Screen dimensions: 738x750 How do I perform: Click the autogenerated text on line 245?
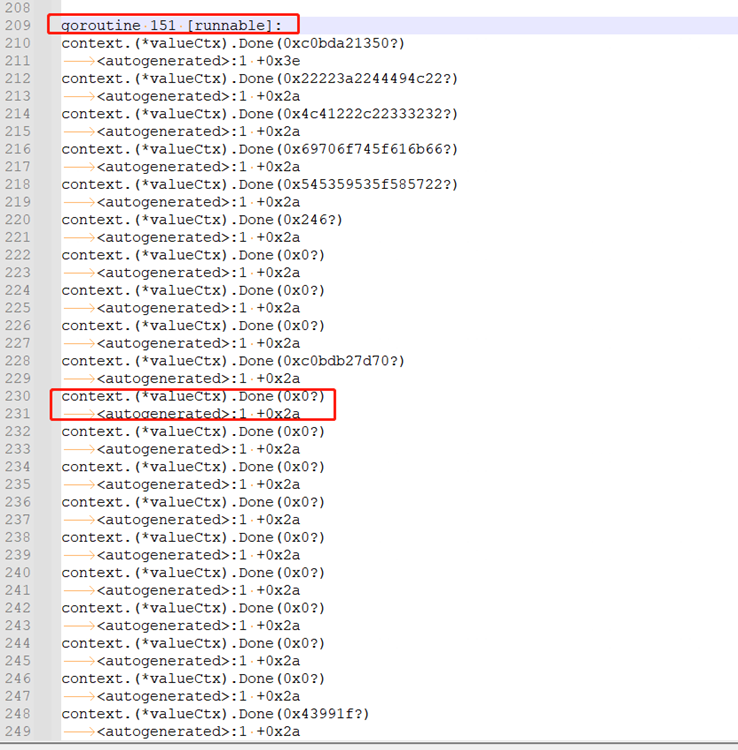198,661
